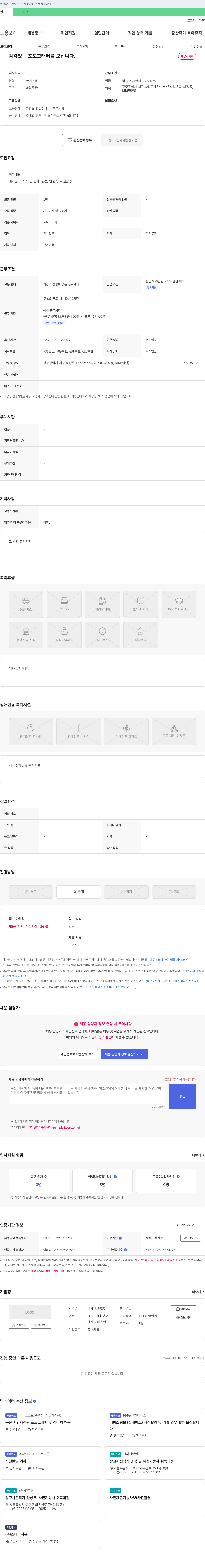Select 요양보호시설 care facility icon
Viewport: 205px width, 1568px height.
pyautogui.click(x=102, y=634)
